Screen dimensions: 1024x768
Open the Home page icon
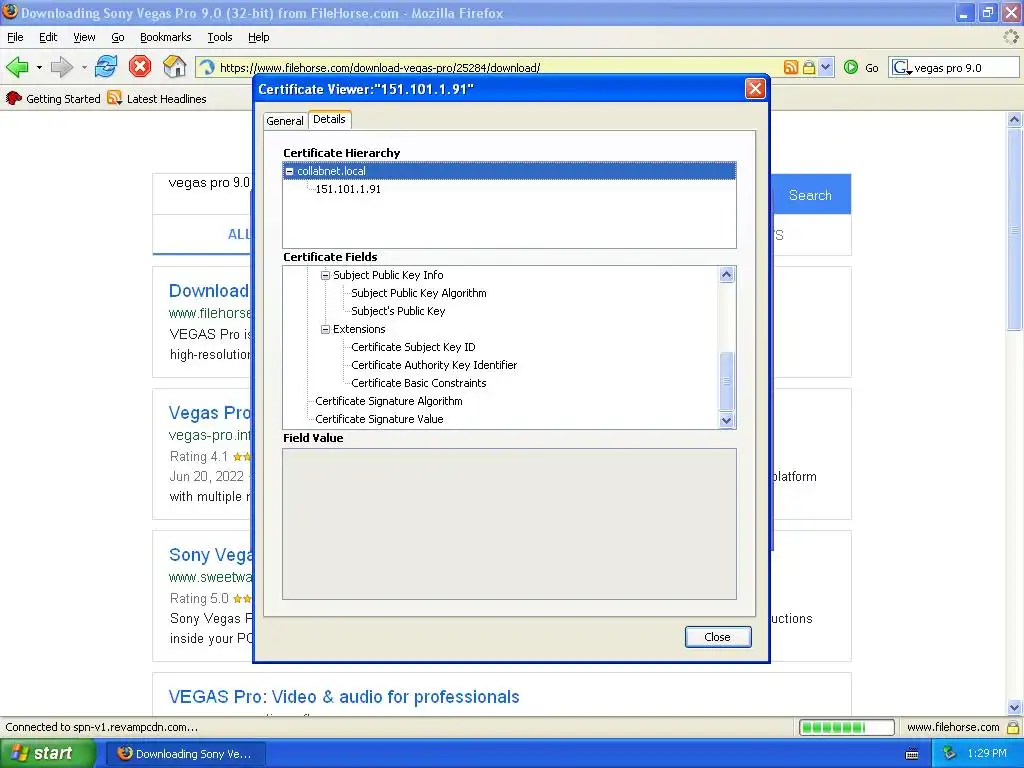point(174,67)
